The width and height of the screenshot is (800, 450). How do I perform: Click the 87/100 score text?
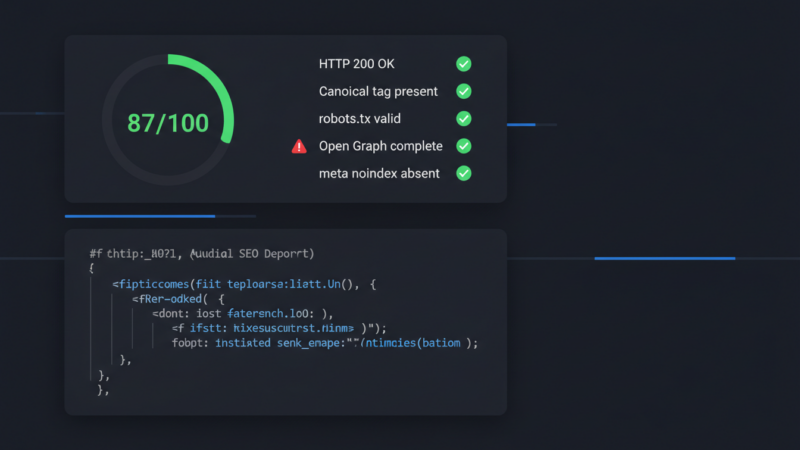click(x=168, y=123)
